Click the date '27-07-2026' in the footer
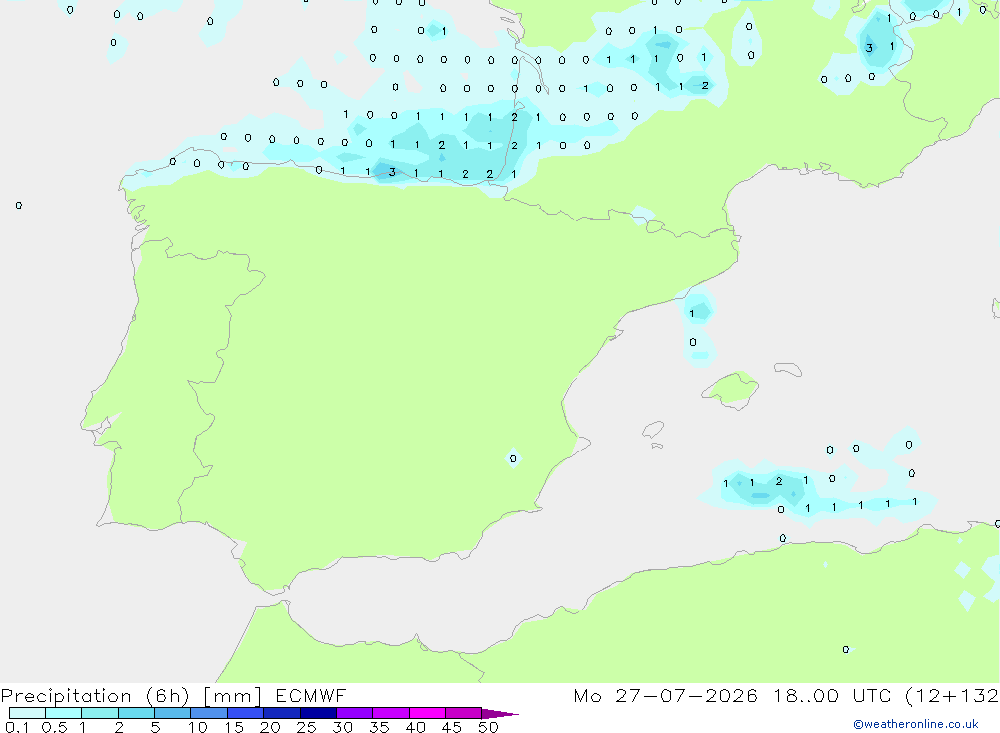1000x733 pixels. click(686, 695)
